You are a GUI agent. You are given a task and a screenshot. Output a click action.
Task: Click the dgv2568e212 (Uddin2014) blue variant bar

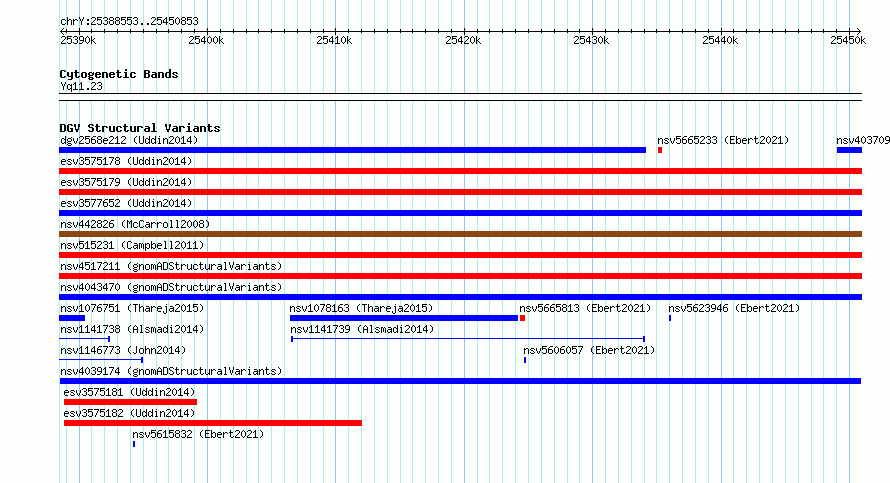(352, 150)
